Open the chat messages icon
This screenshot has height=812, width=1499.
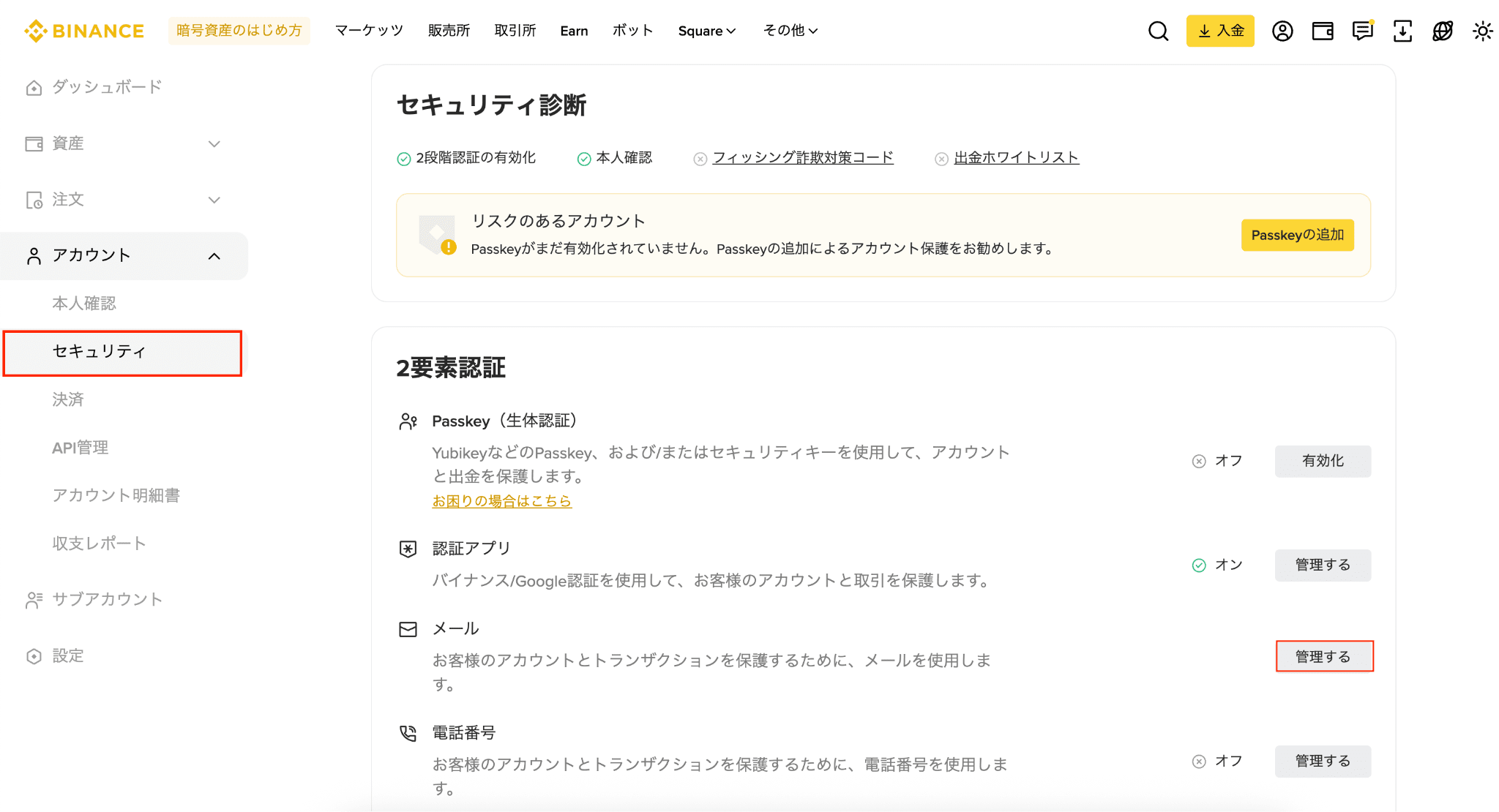[x=1362, y=31]
